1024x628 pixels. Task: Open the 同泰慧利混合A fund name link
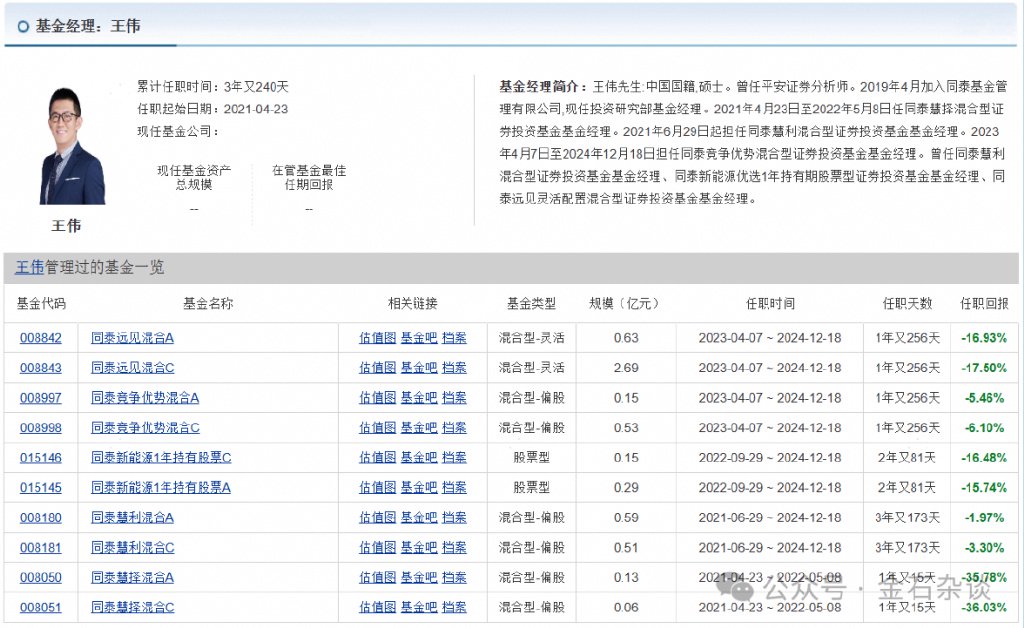coord(133,518)
